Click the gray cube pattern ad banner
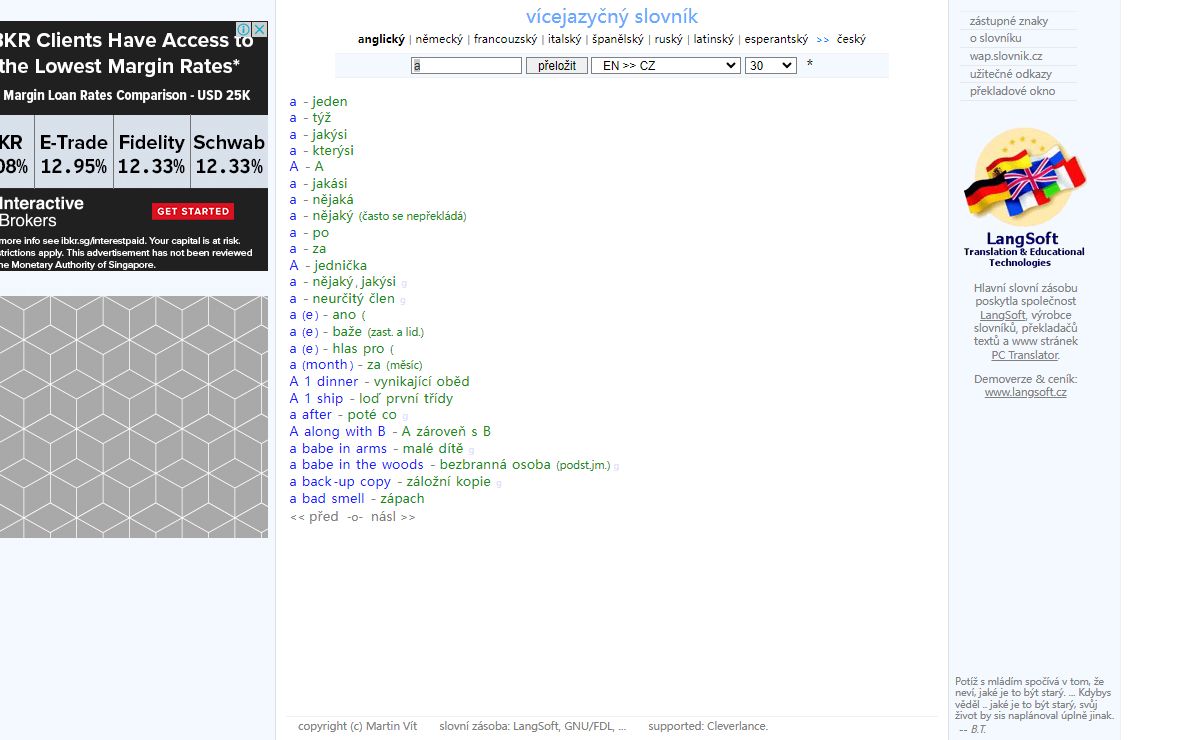Image resolution: width=1200 pixels, height=740 pixels. pos(134,416)
